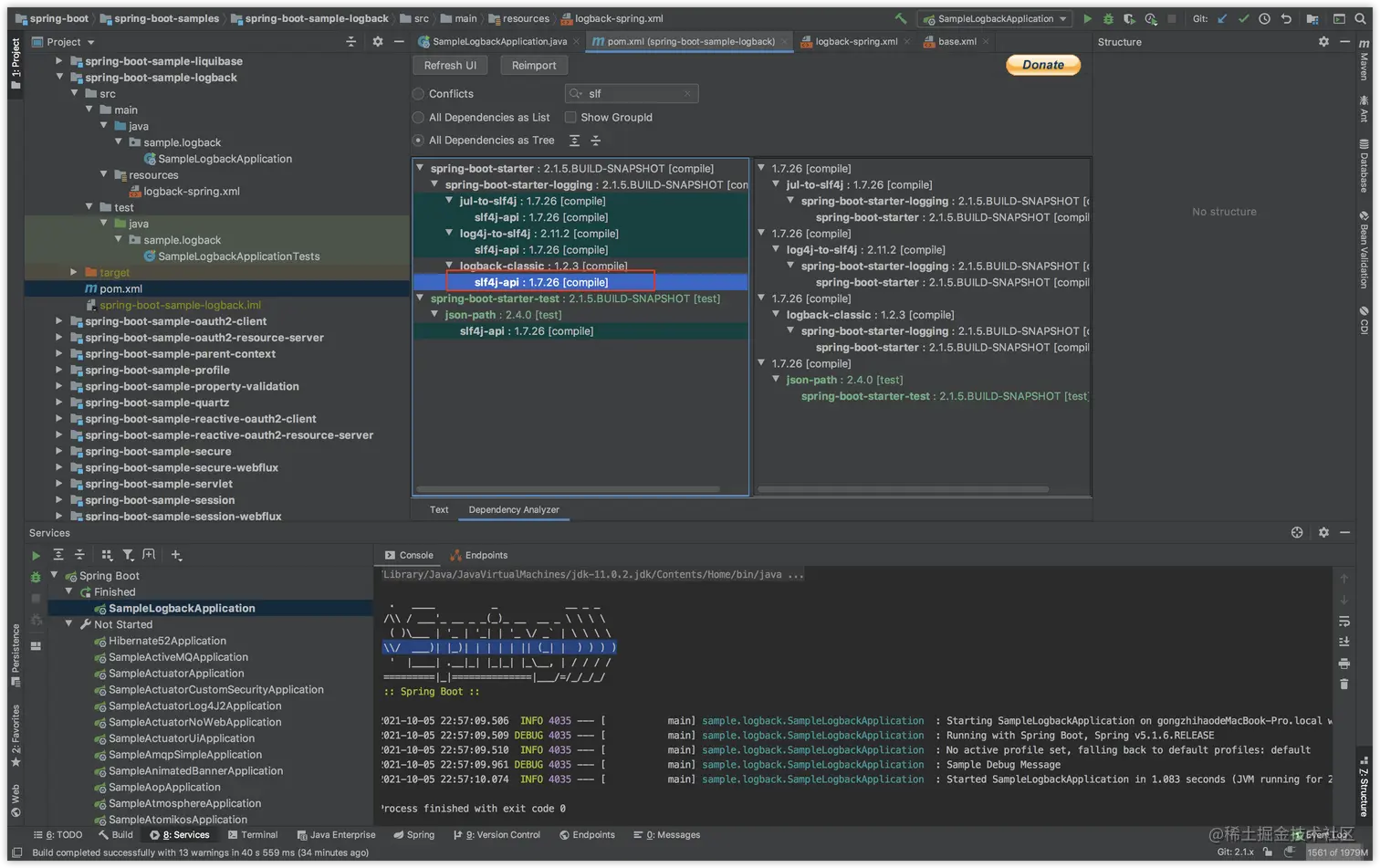
Task: Open the SampleLogbackApplication run configuration dropdown
Action: click(x=995, y=18)
